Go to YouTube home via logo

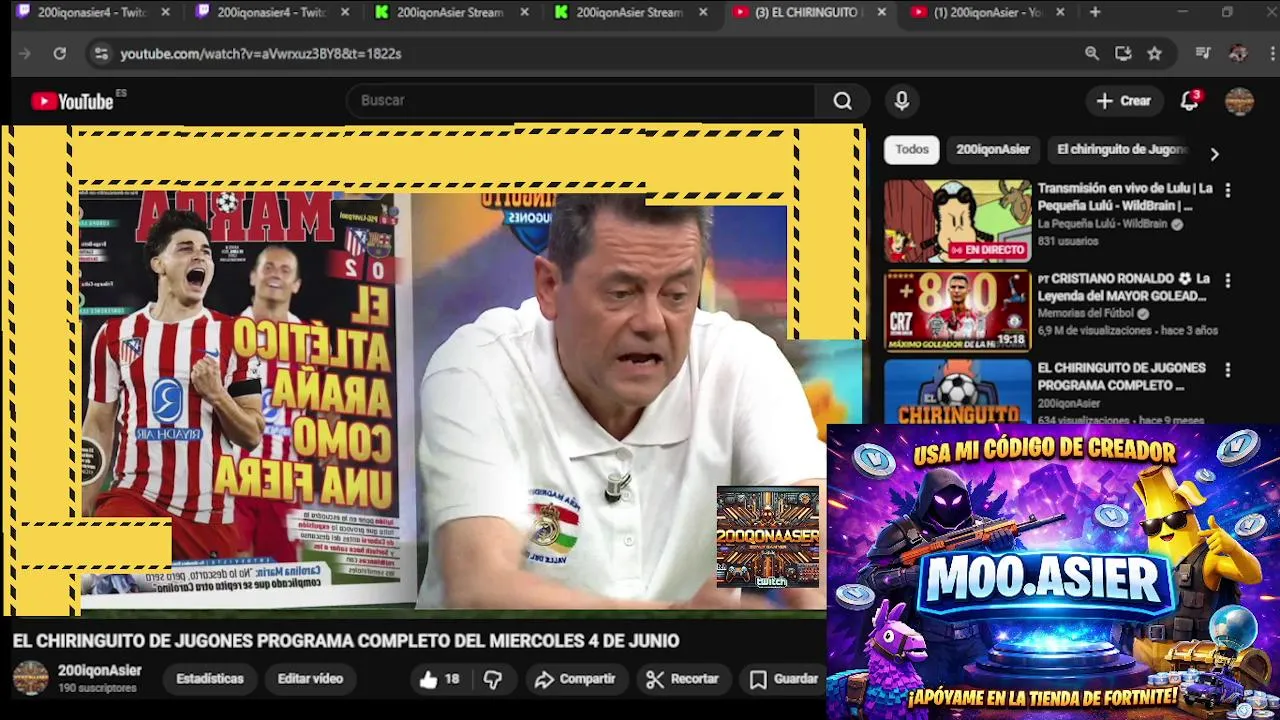pyautogui.click(x=72, y=101)
